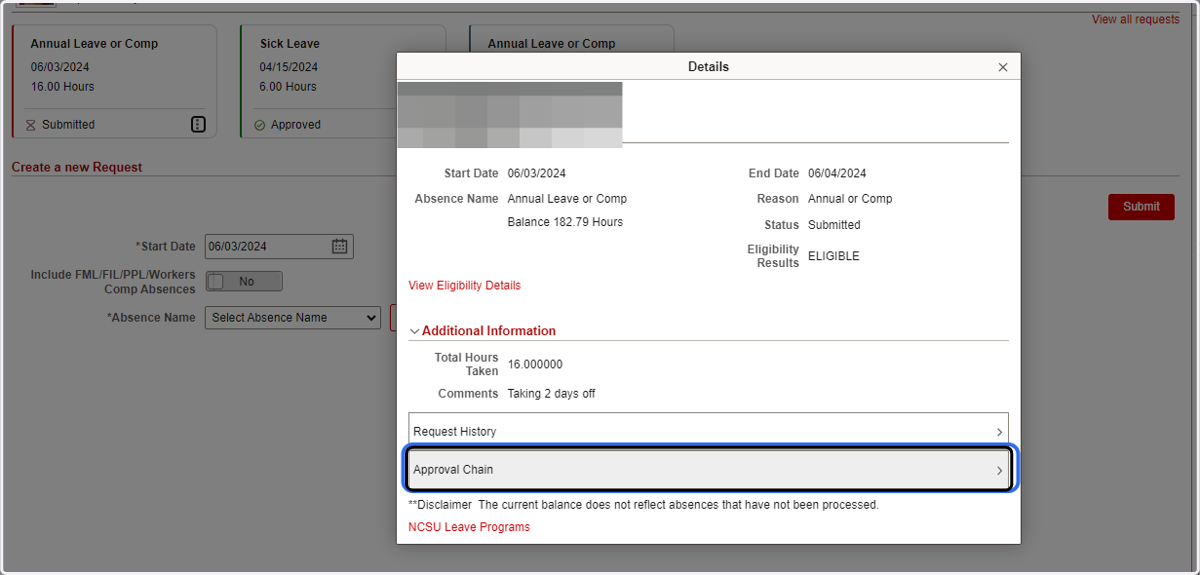1200x575 pixels.
Task: Click the Approved status icon on Sick Leave
Action: pos(259,125)
